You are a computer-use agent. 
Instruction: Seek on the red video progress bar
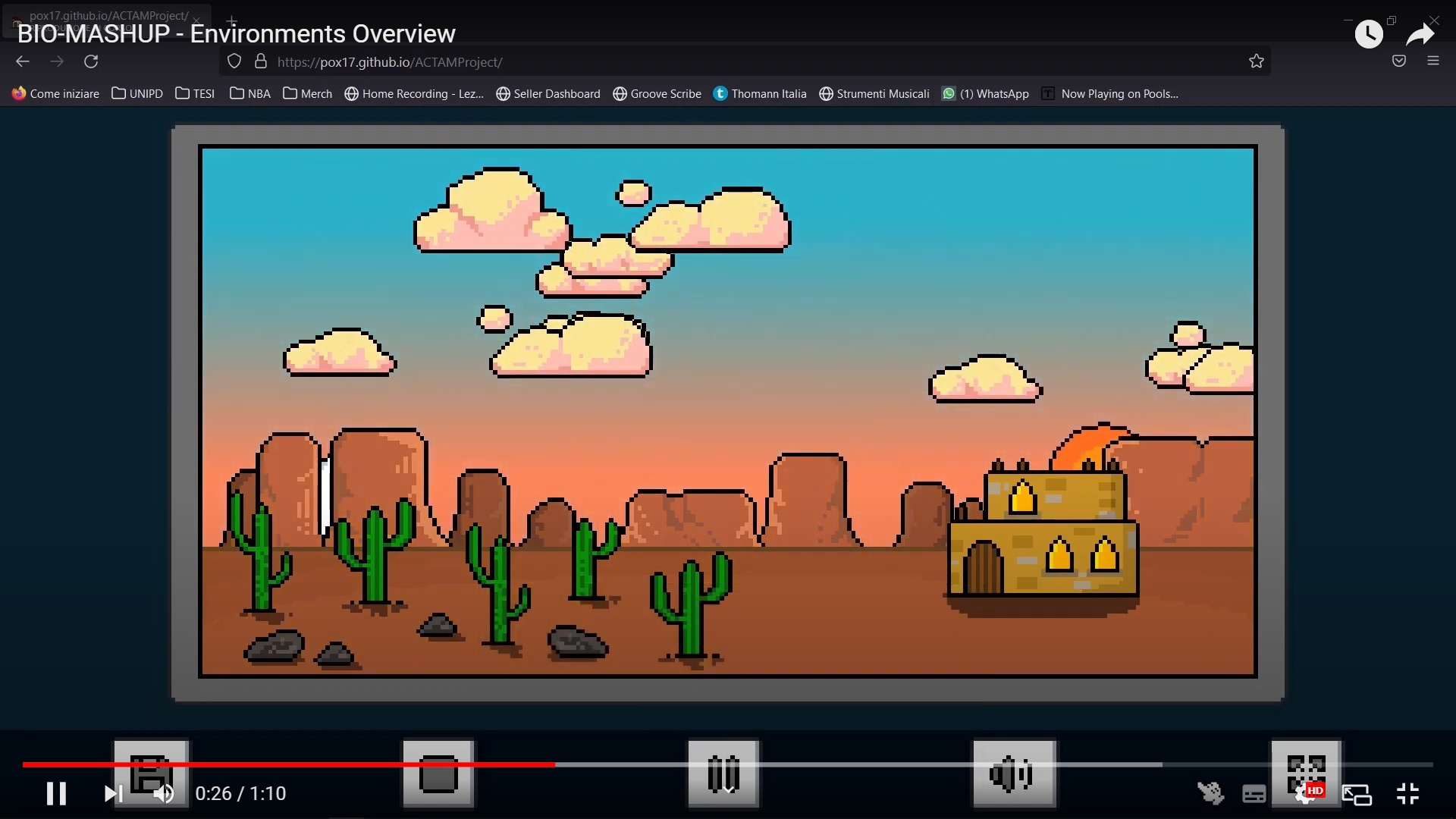303,764
